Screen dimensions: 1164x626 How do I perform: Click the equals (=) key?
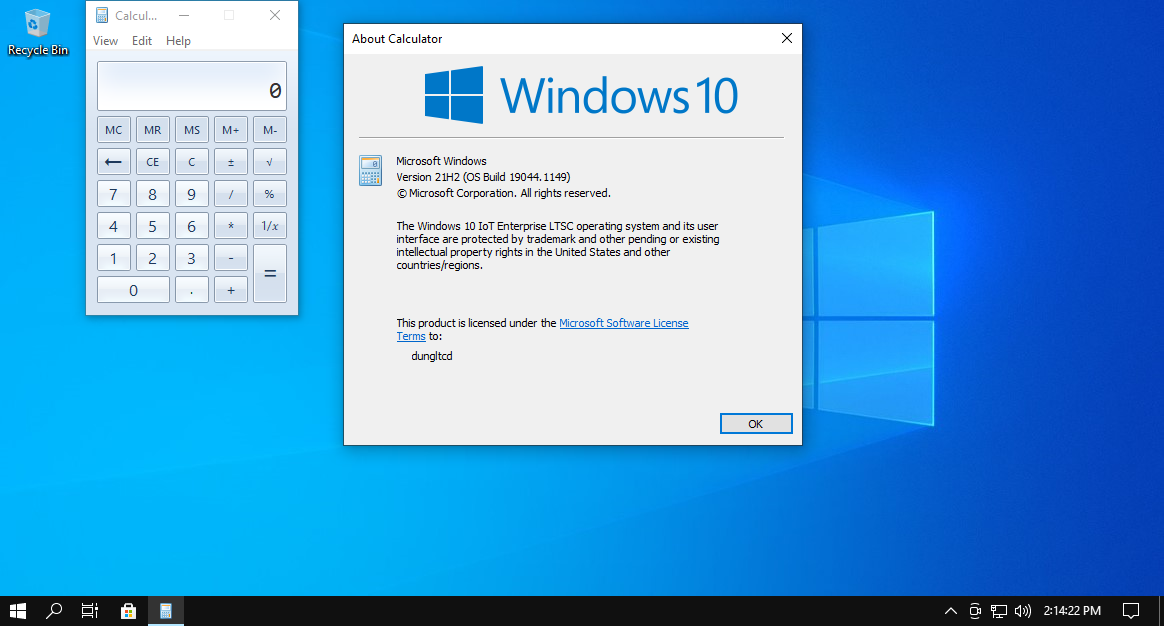click(269, 273)
